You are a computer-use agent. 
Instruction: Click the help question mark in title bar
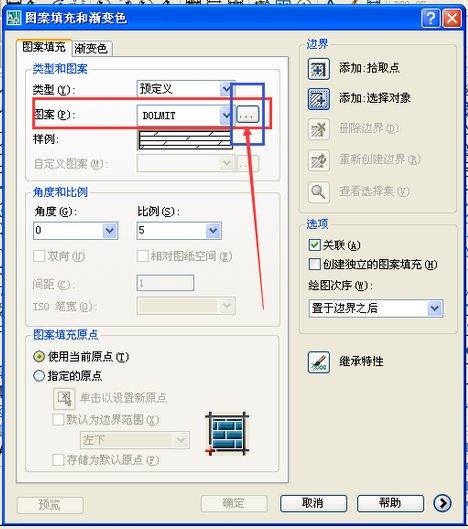pyautogui.click(x=431, y=18)
